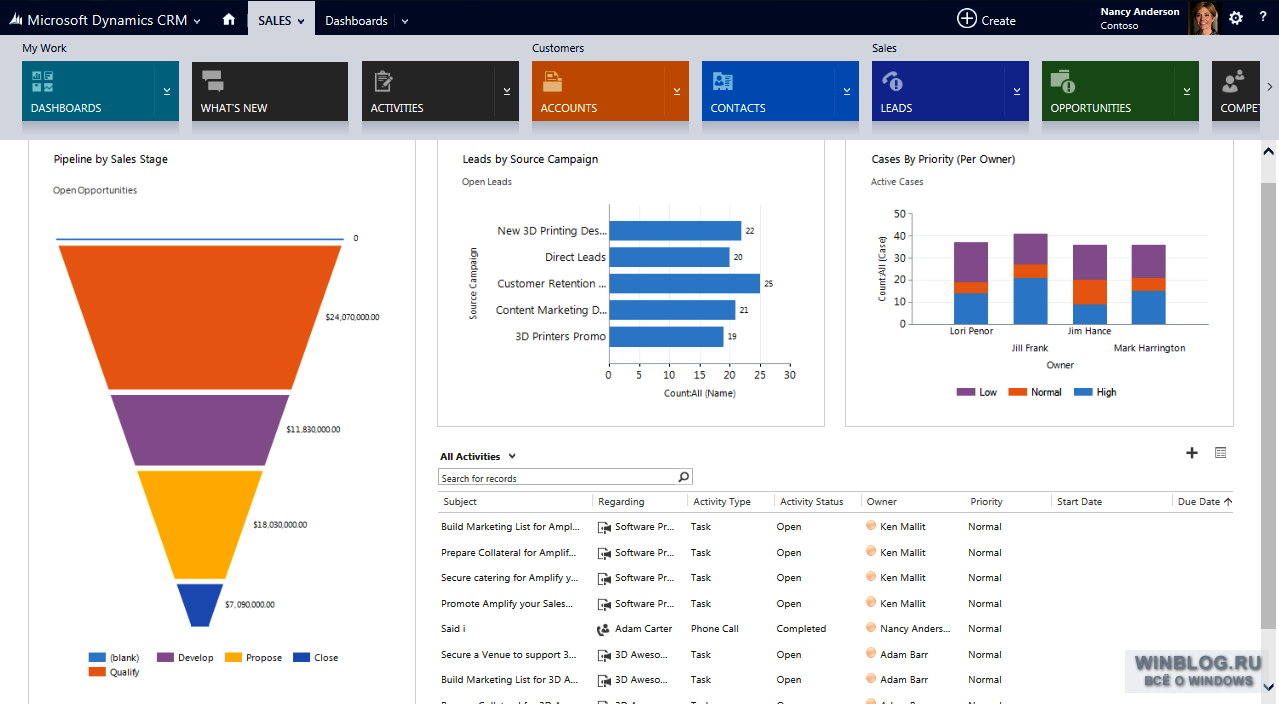Viewport: 1279px width, 704px height.
Task: Open the Competitors tile
Action: 1237,91
